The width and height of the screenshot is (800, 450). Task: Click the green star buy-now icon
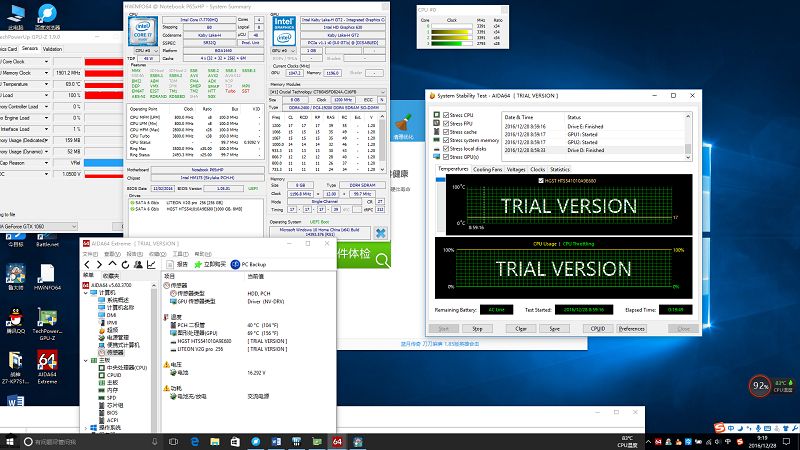[x=198, y=264]
